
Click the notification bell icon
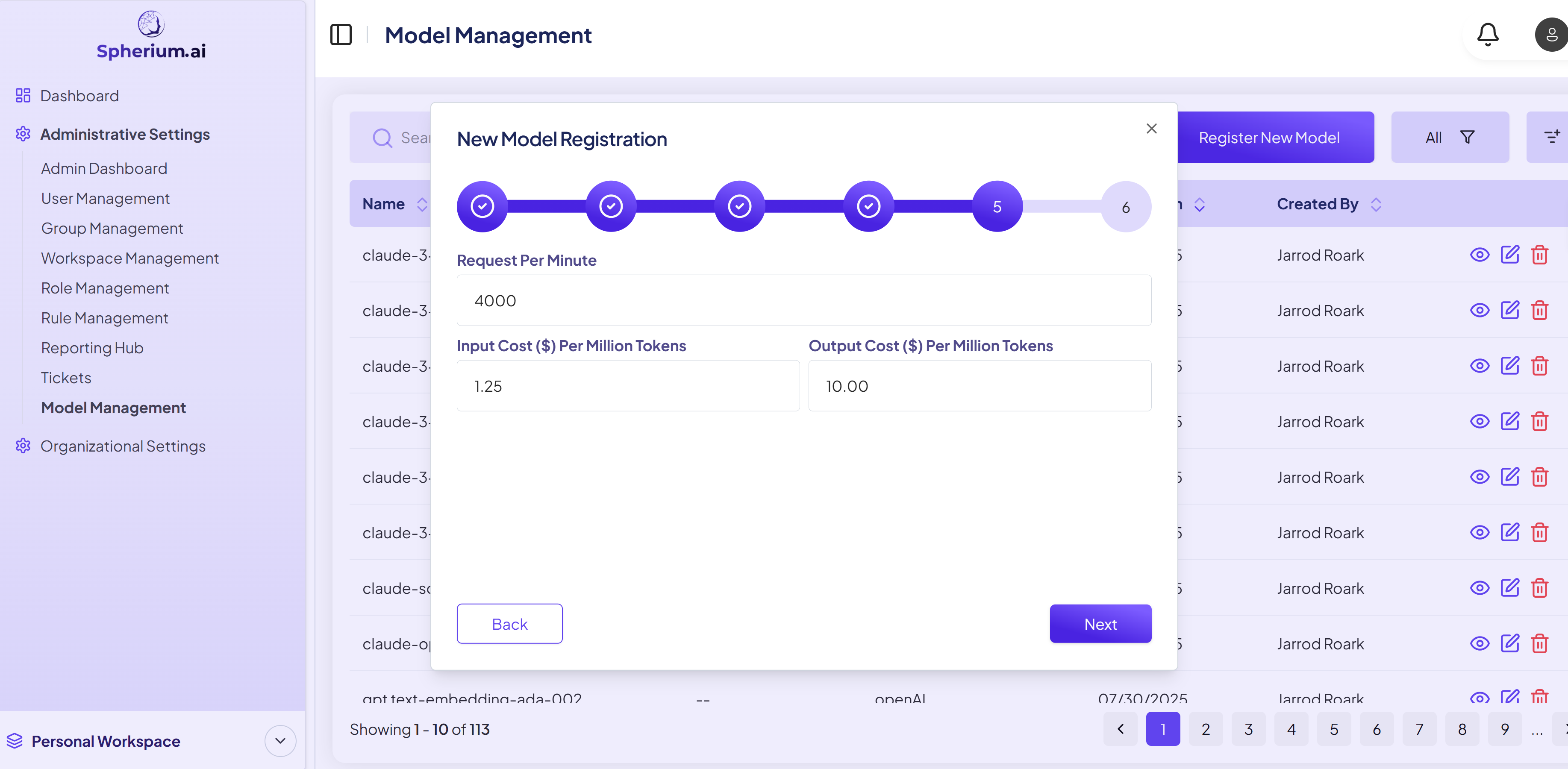point(1487,35)
